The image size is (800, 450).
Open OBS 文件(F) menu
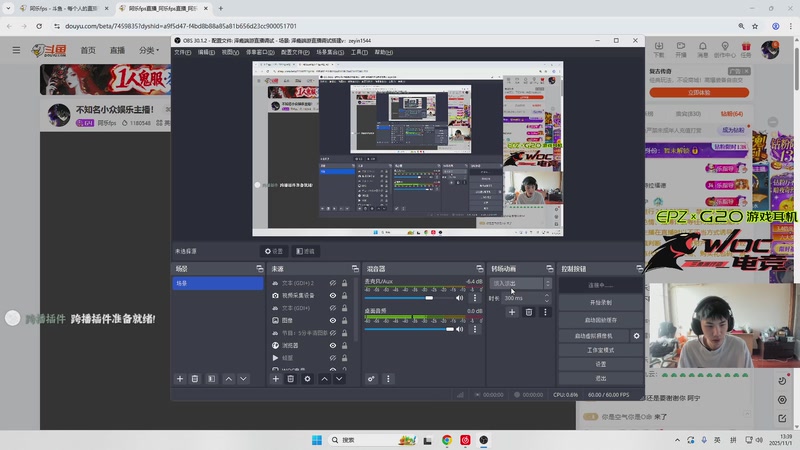point(183,52)
